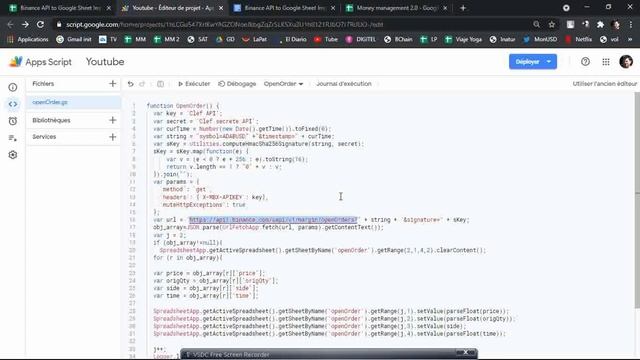
Task: Open the Netflix bookmark
Action: coord(578,39)
